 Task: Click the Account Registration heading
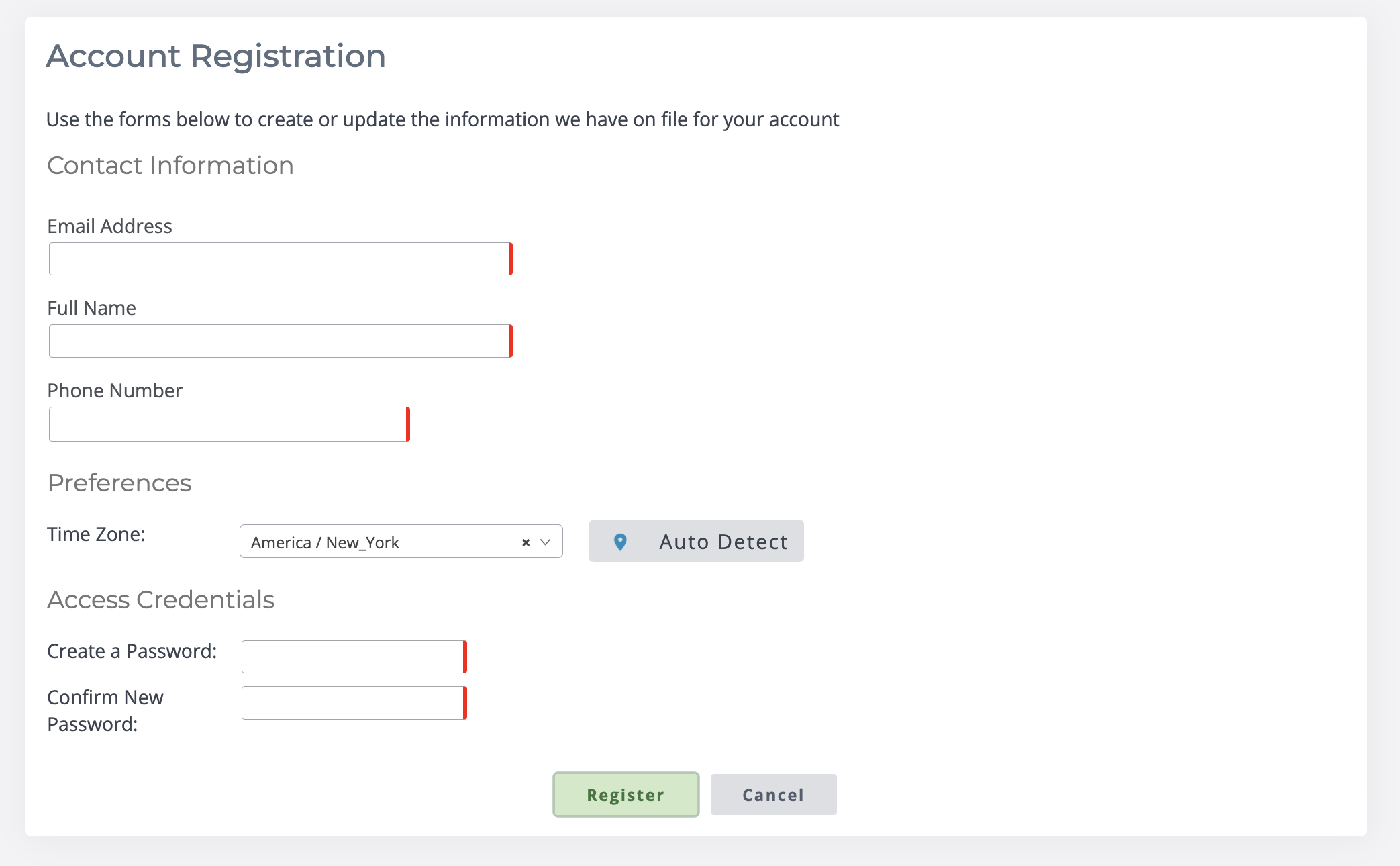[216, 56]
